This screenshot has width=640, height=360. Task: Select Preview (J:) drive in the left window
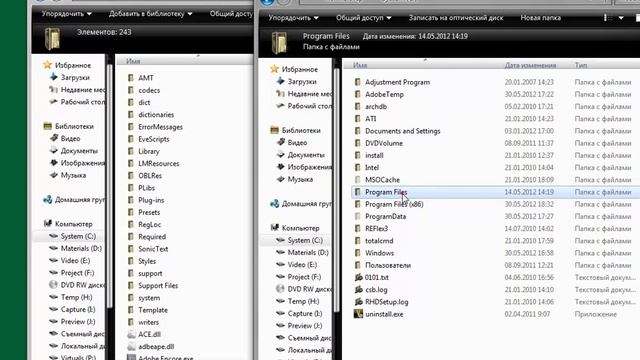click(78, 322)
